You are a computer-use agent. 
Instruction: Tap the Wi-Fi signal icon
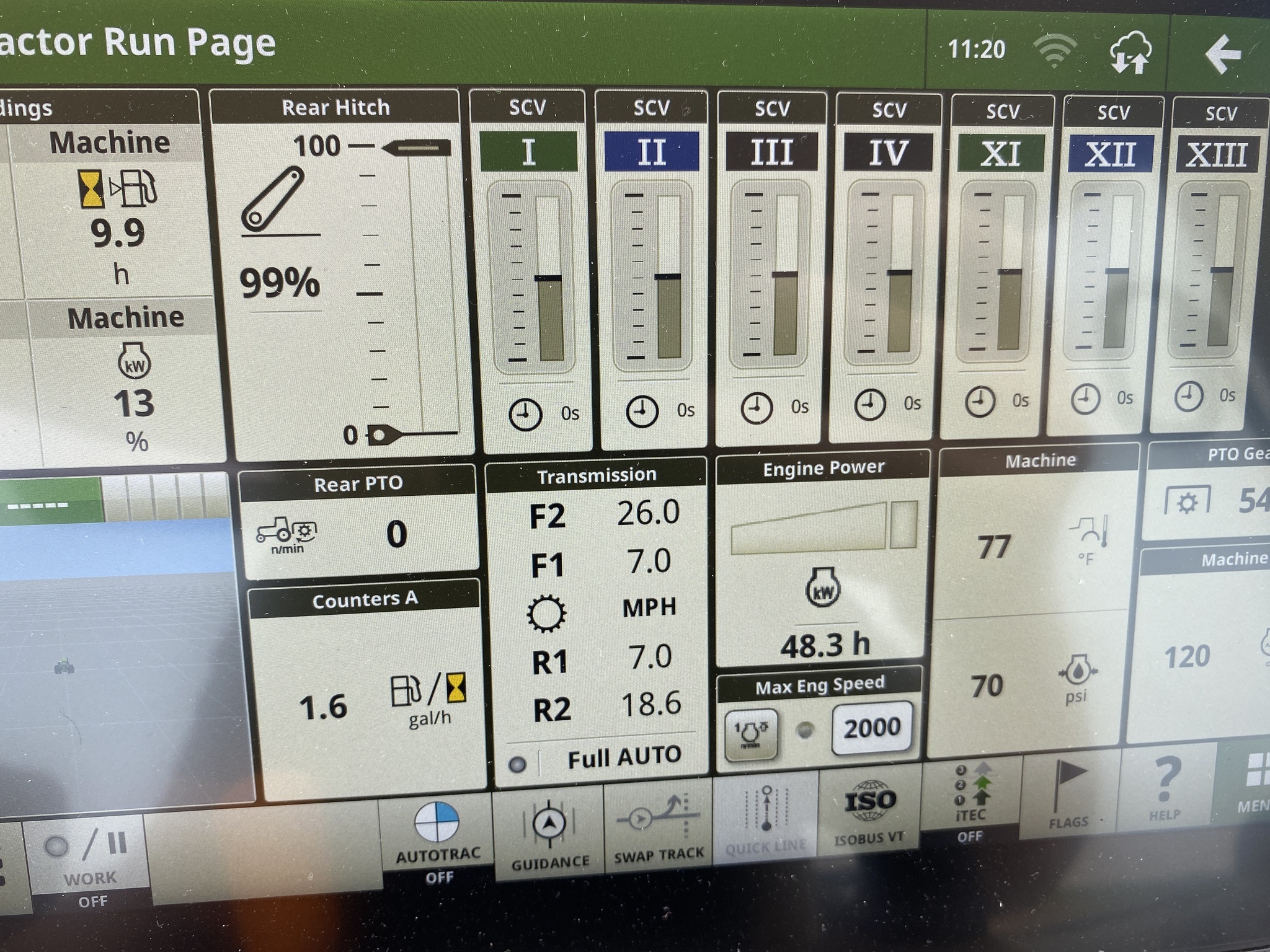coord(1055,51)
